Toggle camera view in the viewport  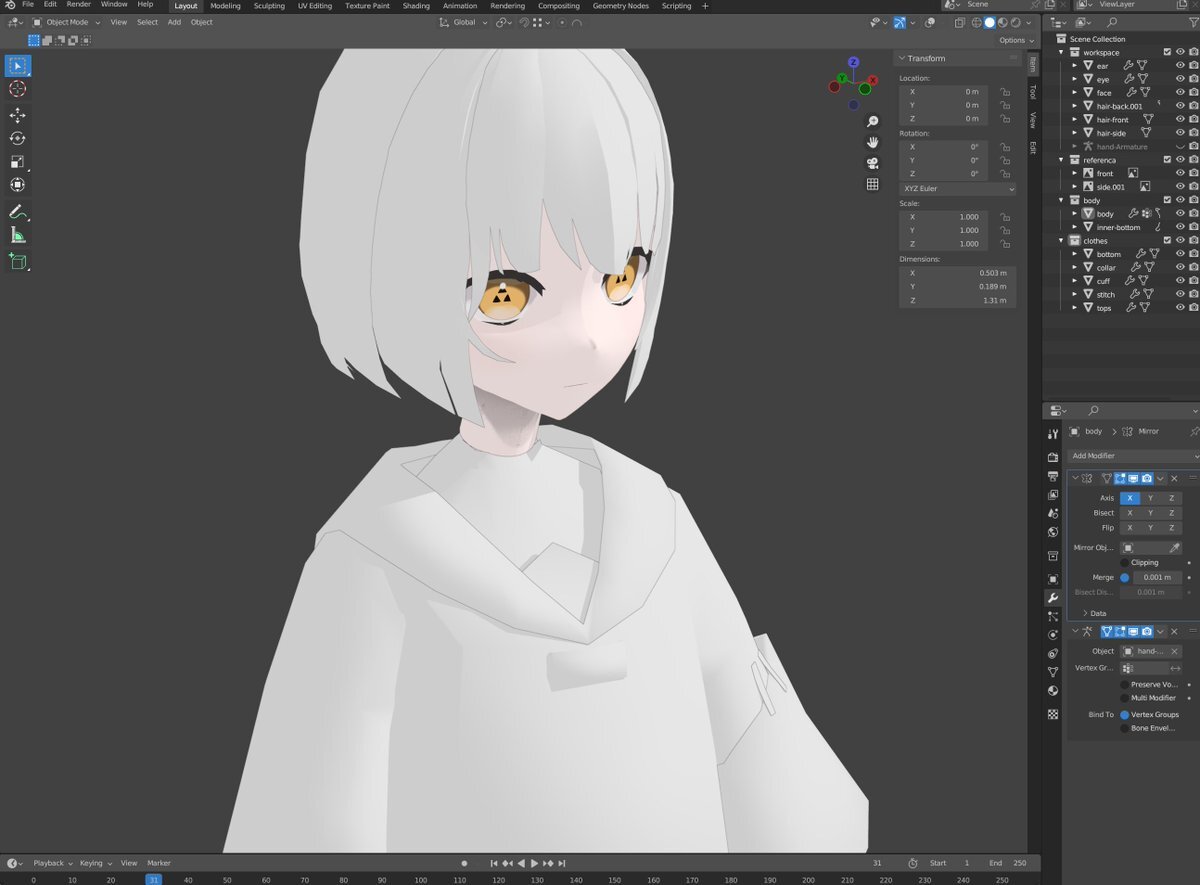pyautogui.click(x=872, y=163)
